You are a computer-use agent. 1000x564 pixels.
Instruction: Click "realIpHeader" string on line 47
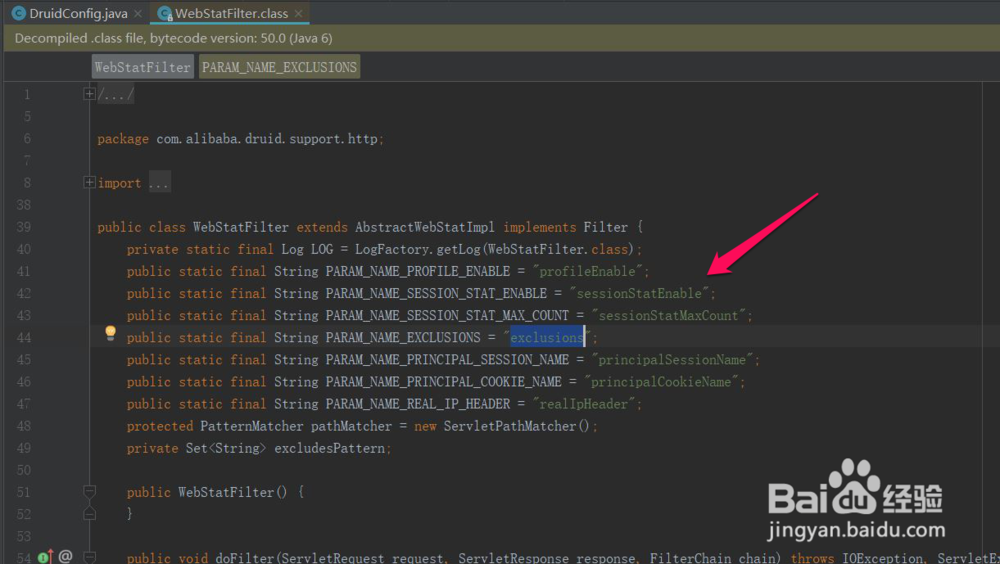[584, 404]
